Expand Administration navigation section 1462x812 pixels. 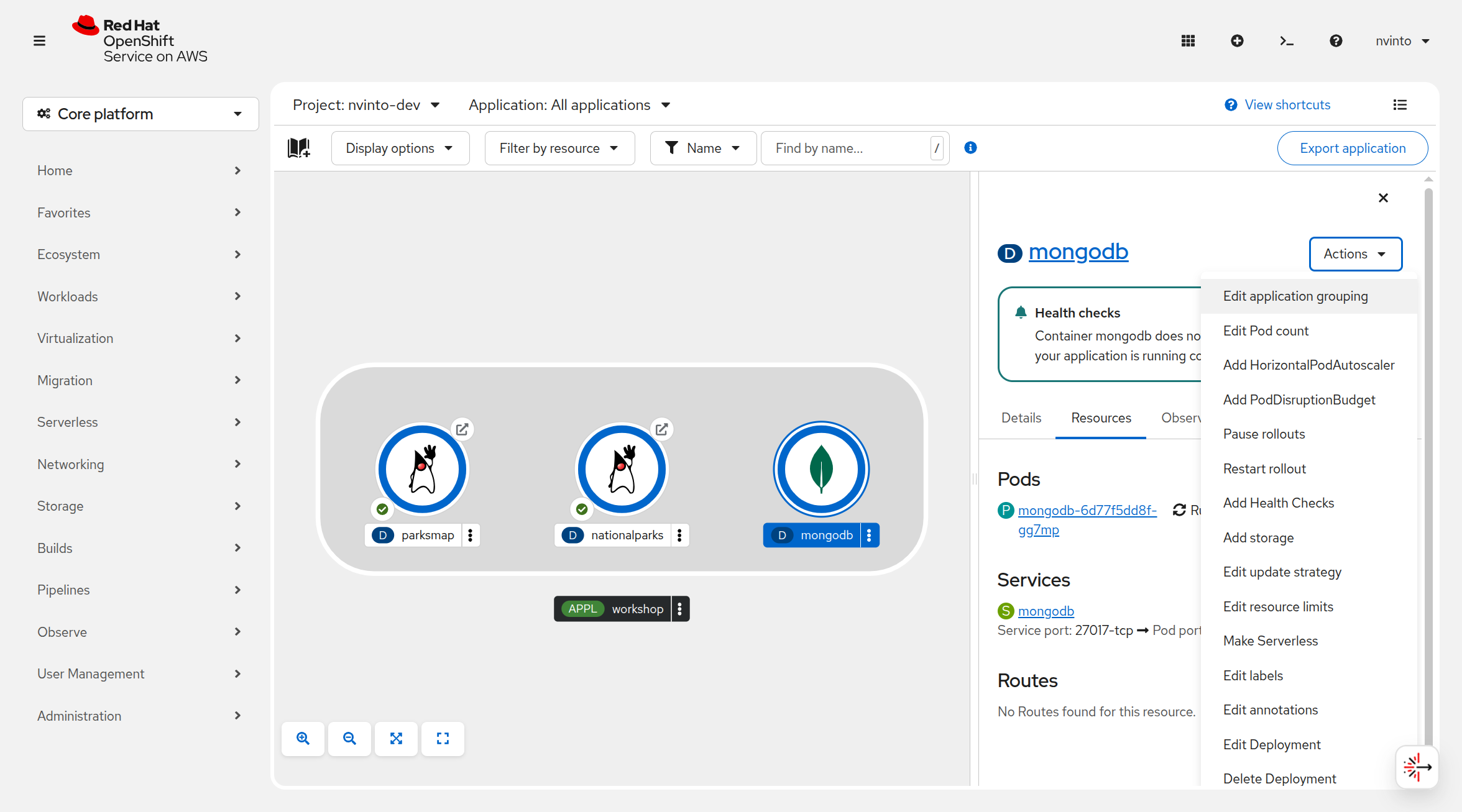140,716
